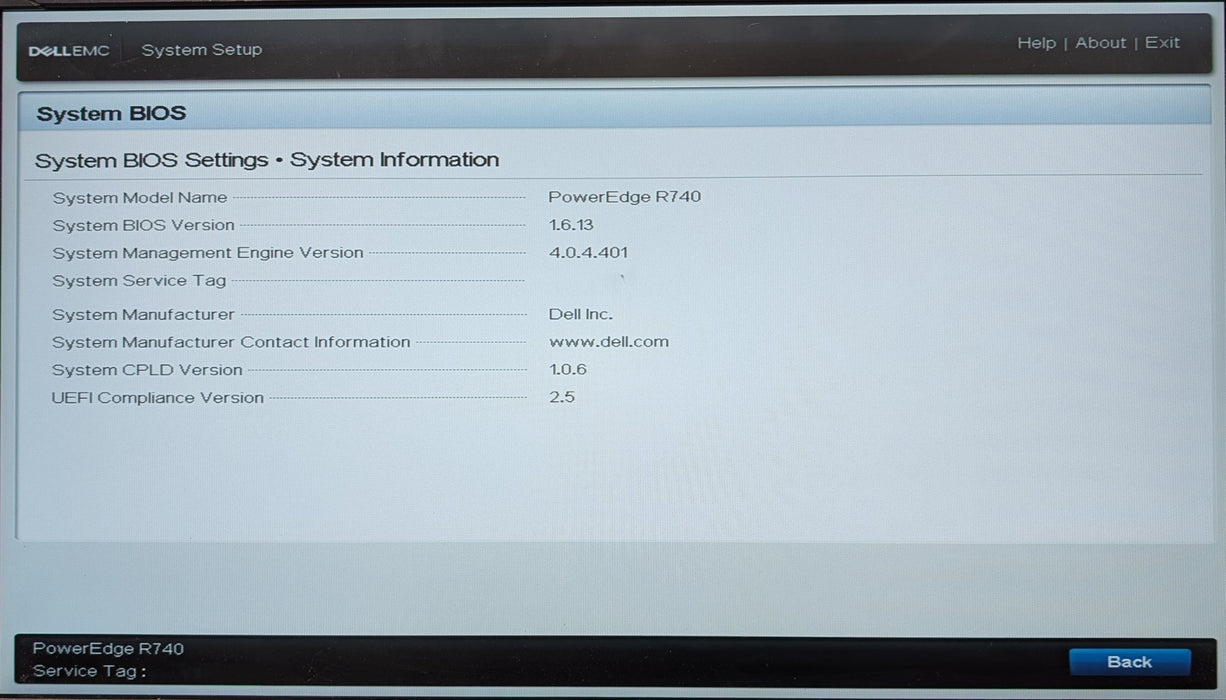
Task: Select the System BIOS Version label
Action: 144,225
